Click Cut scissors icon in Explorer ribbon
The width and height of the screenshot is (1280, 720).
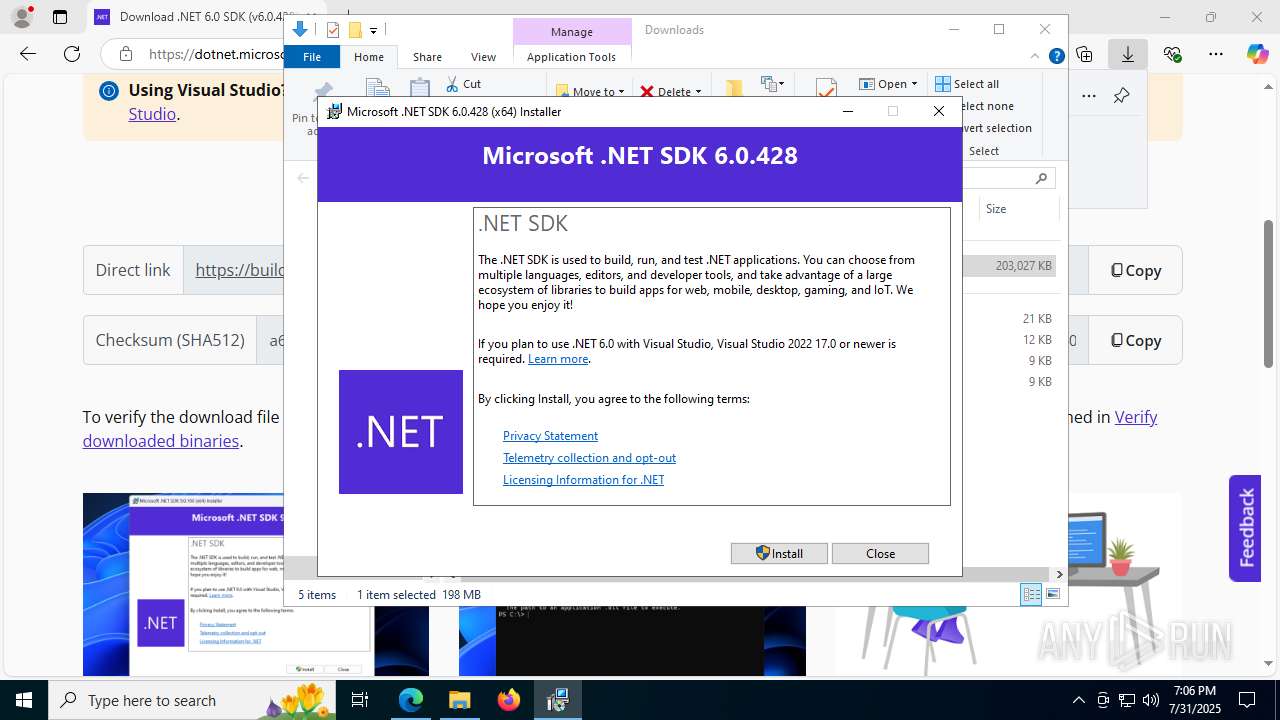click(452, 84)
